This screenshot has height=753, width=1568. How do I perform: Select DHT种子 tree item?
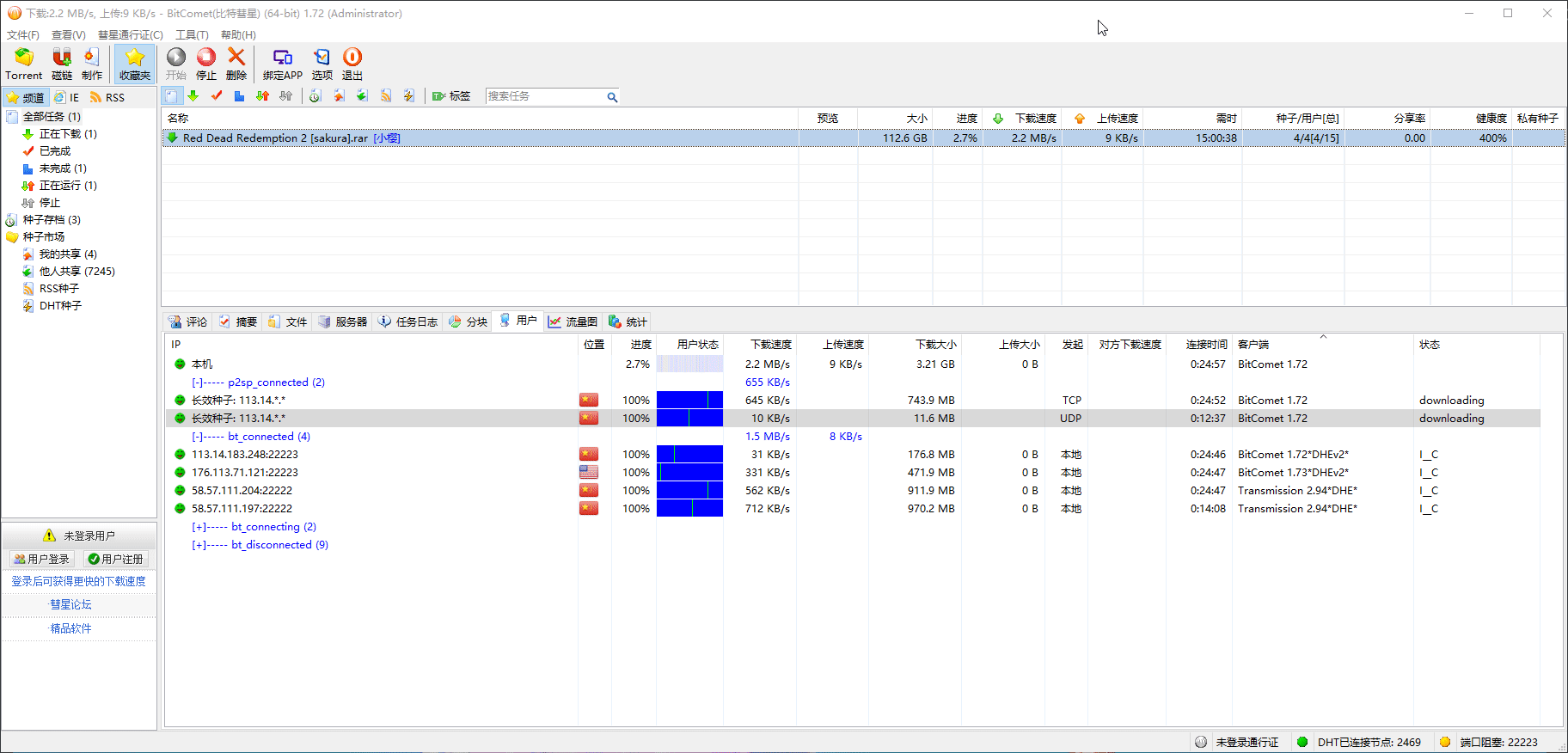pos(60,306)
